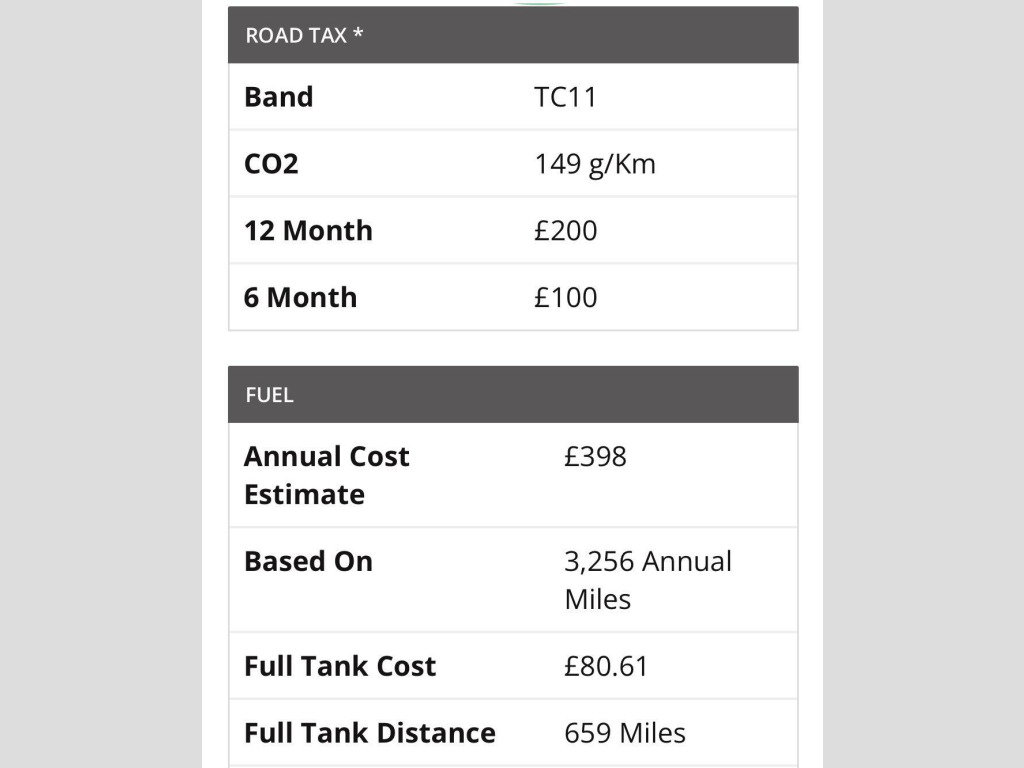Screen dimensions: 1024x768
Task: Click the £398 annual cost value
Action: click(x=595, y=457)
